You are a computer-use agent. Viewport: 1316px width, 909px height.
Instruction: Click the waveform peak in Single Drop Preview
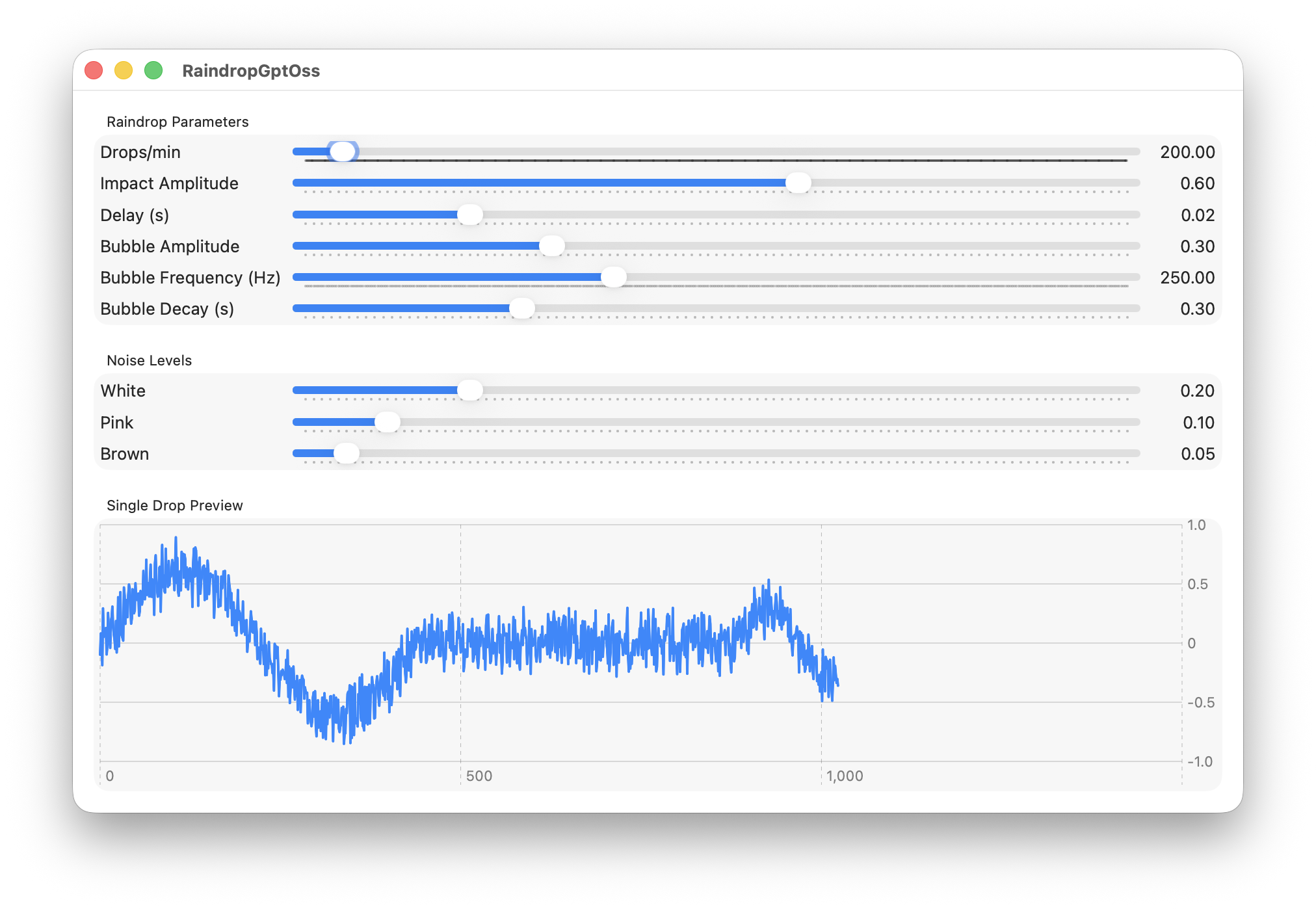176,538
